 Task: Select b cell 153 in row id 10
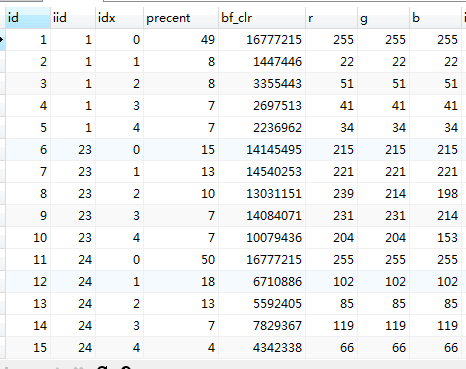point(435,238)
